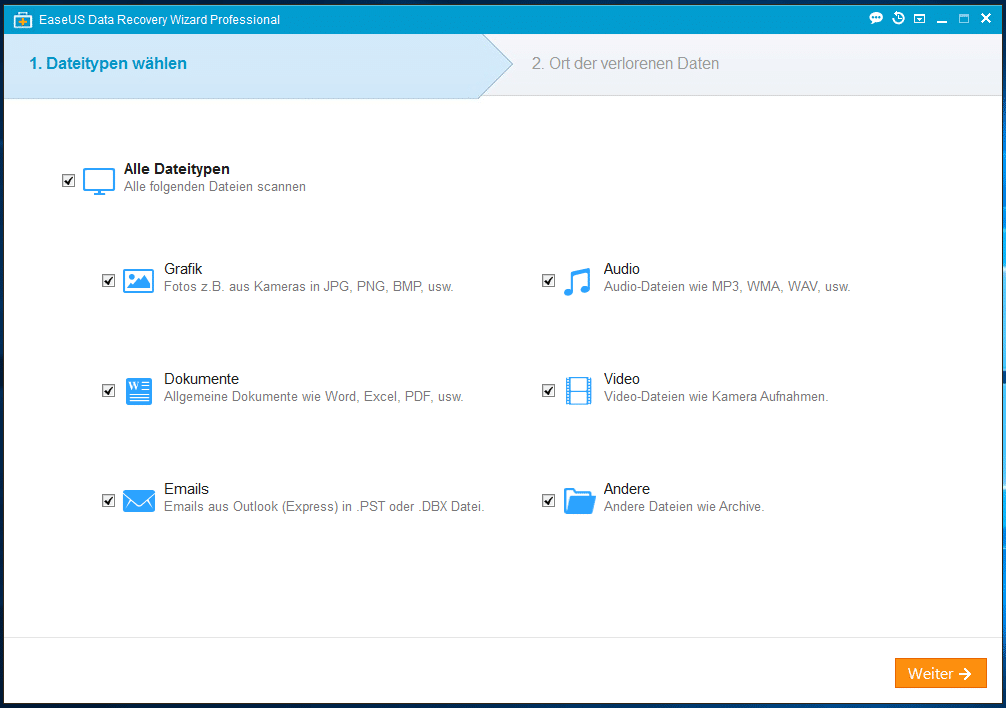Click the 'Grafik' label
1006x708 pixels.
[x=183, y=269]
